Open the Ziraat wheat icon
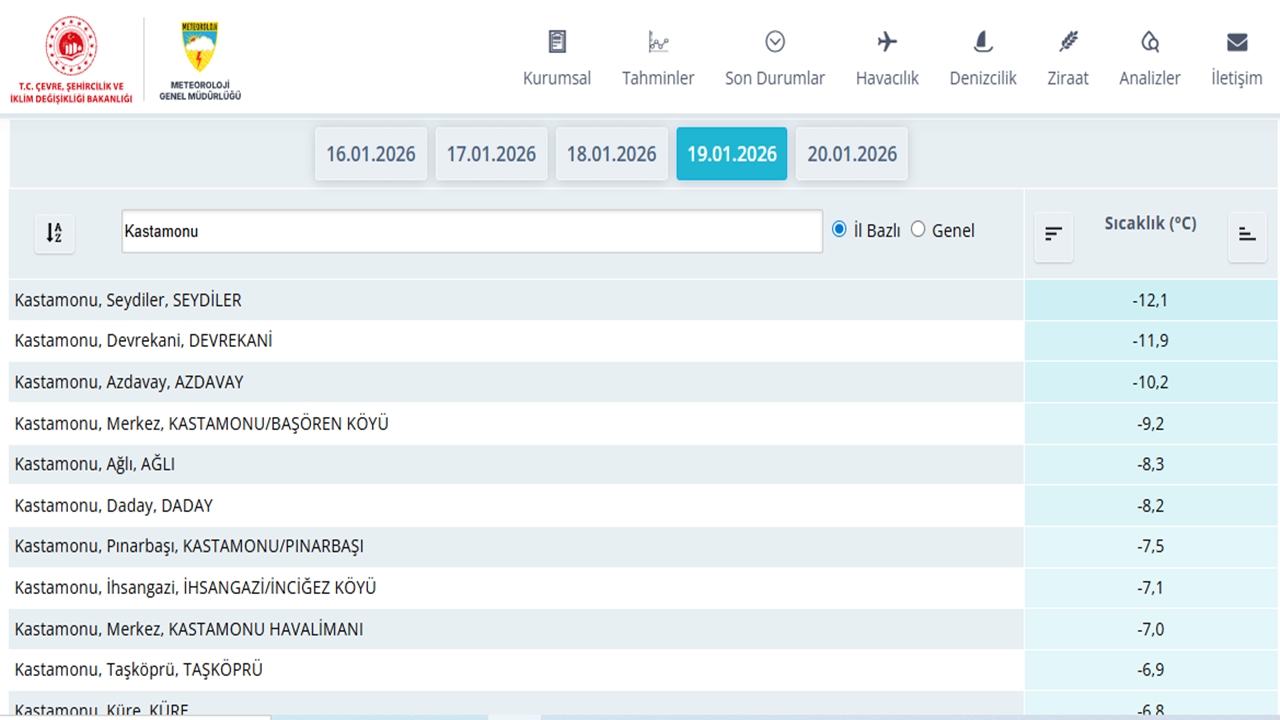1280x720 pixels. tap(1068, 42)
